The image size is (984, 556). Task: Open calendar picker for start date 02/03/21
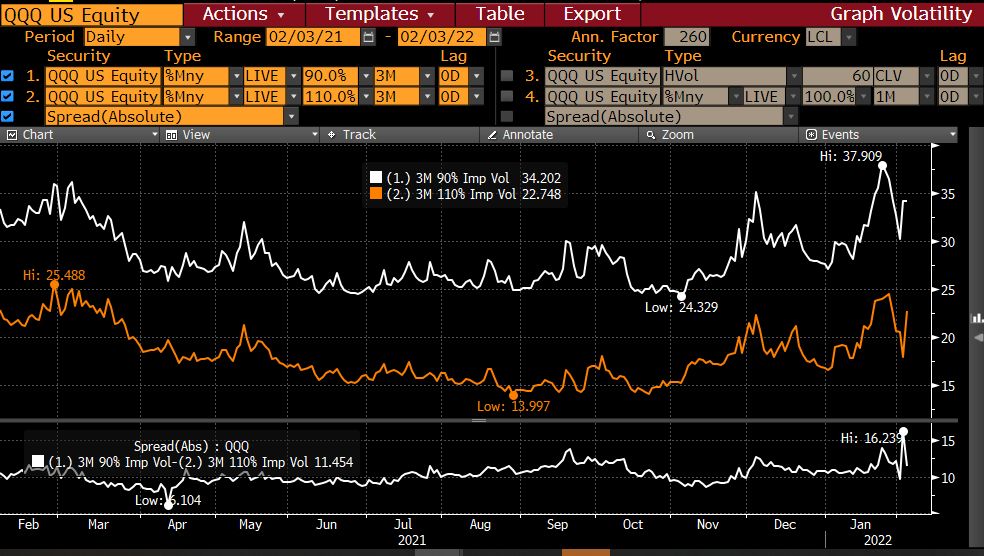coord(369,37)
